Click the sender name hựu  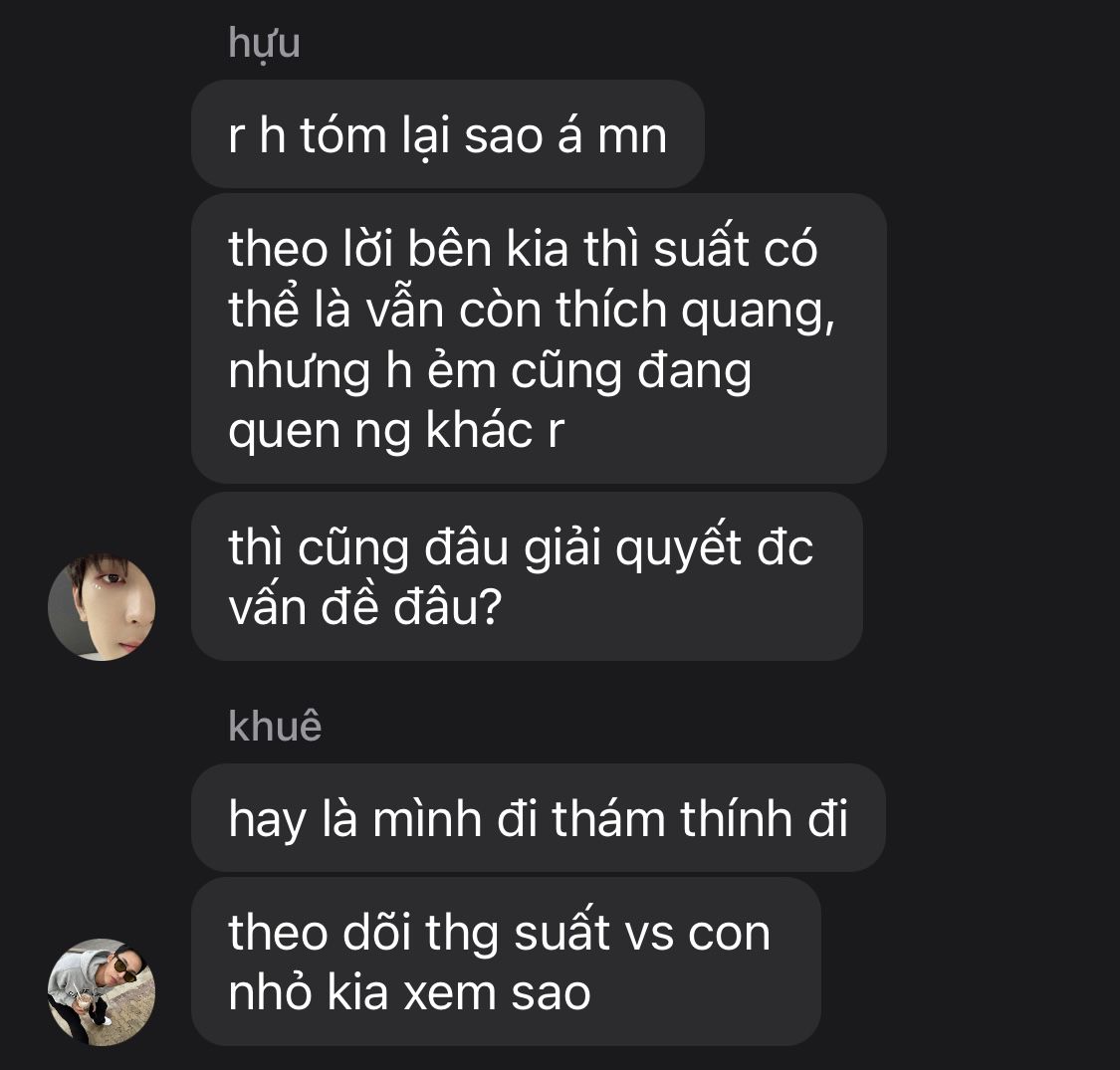coord(264,44)
